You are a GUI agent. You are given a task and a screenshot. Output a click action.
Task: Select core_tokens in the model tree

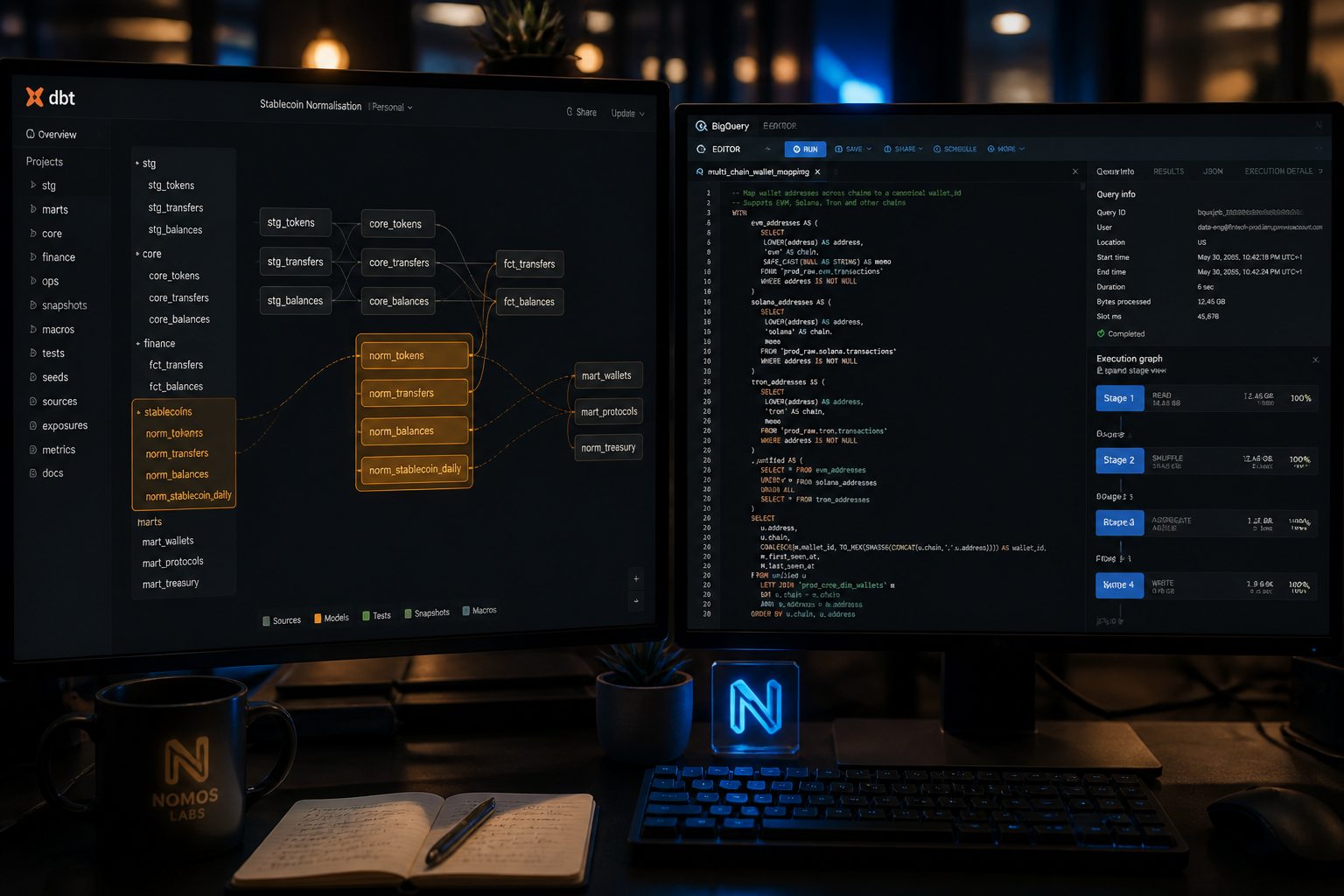(x=174, y=276)
